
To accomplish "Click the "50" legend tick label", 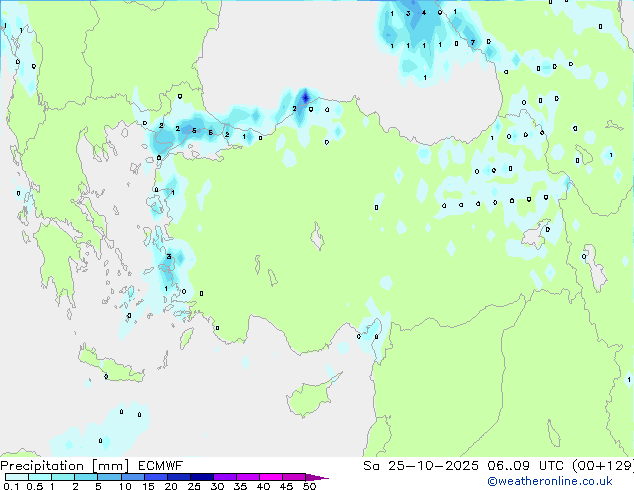I will tap(309, 486).
